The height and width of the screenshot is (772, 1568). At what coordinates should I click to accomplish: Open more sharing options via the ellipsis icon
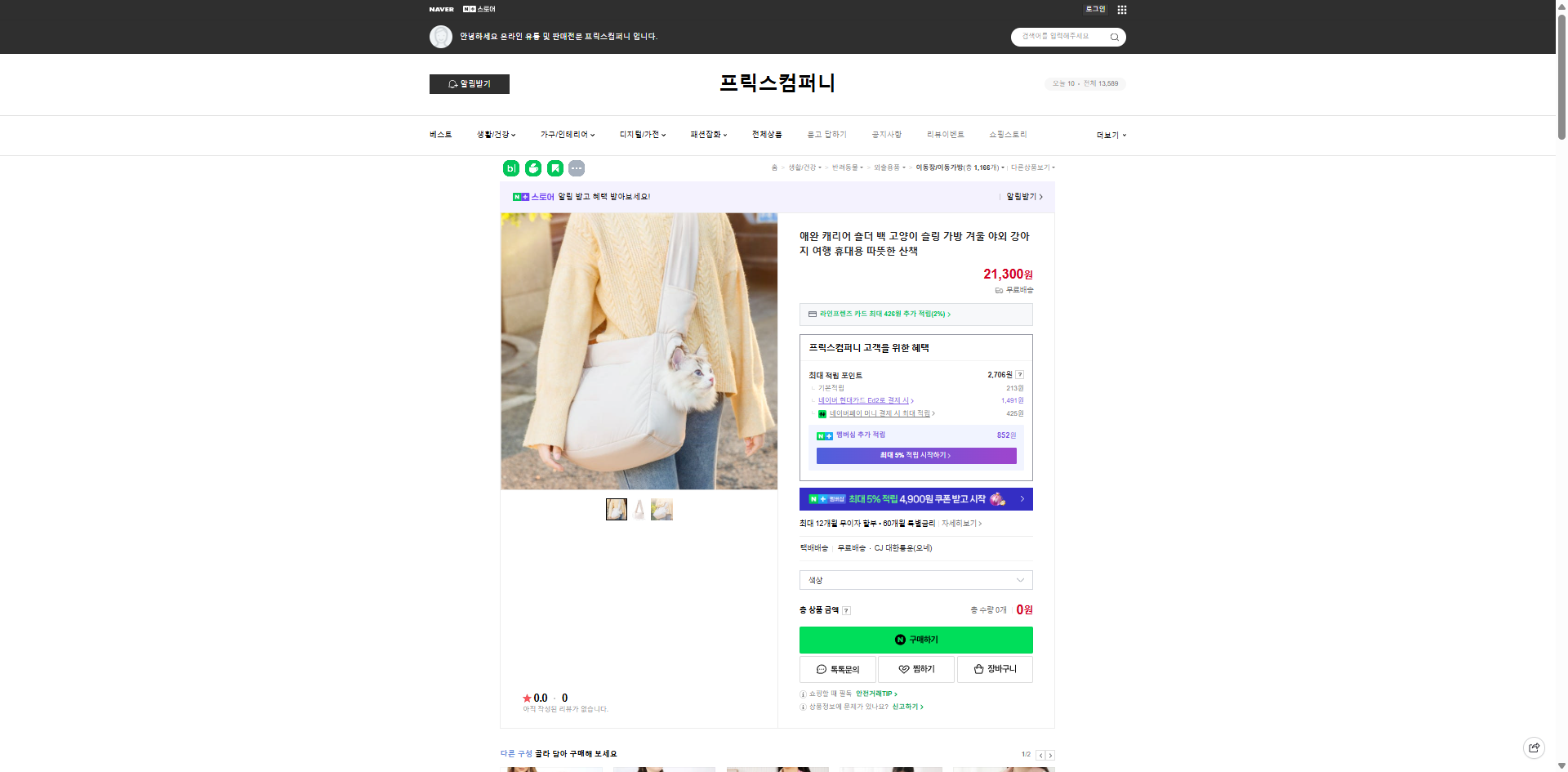click(577, 168)
